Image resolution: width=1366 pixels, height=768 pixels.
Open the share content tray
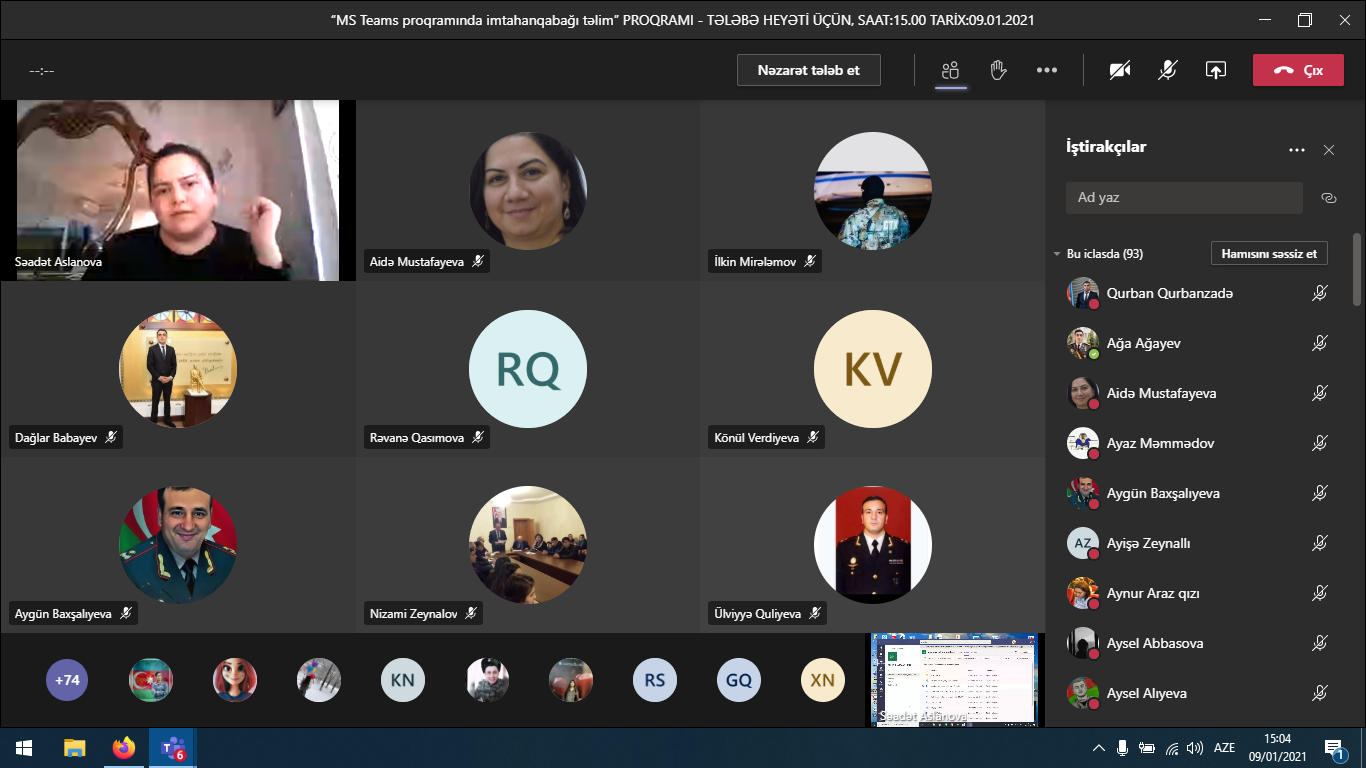coord(1215,70)
